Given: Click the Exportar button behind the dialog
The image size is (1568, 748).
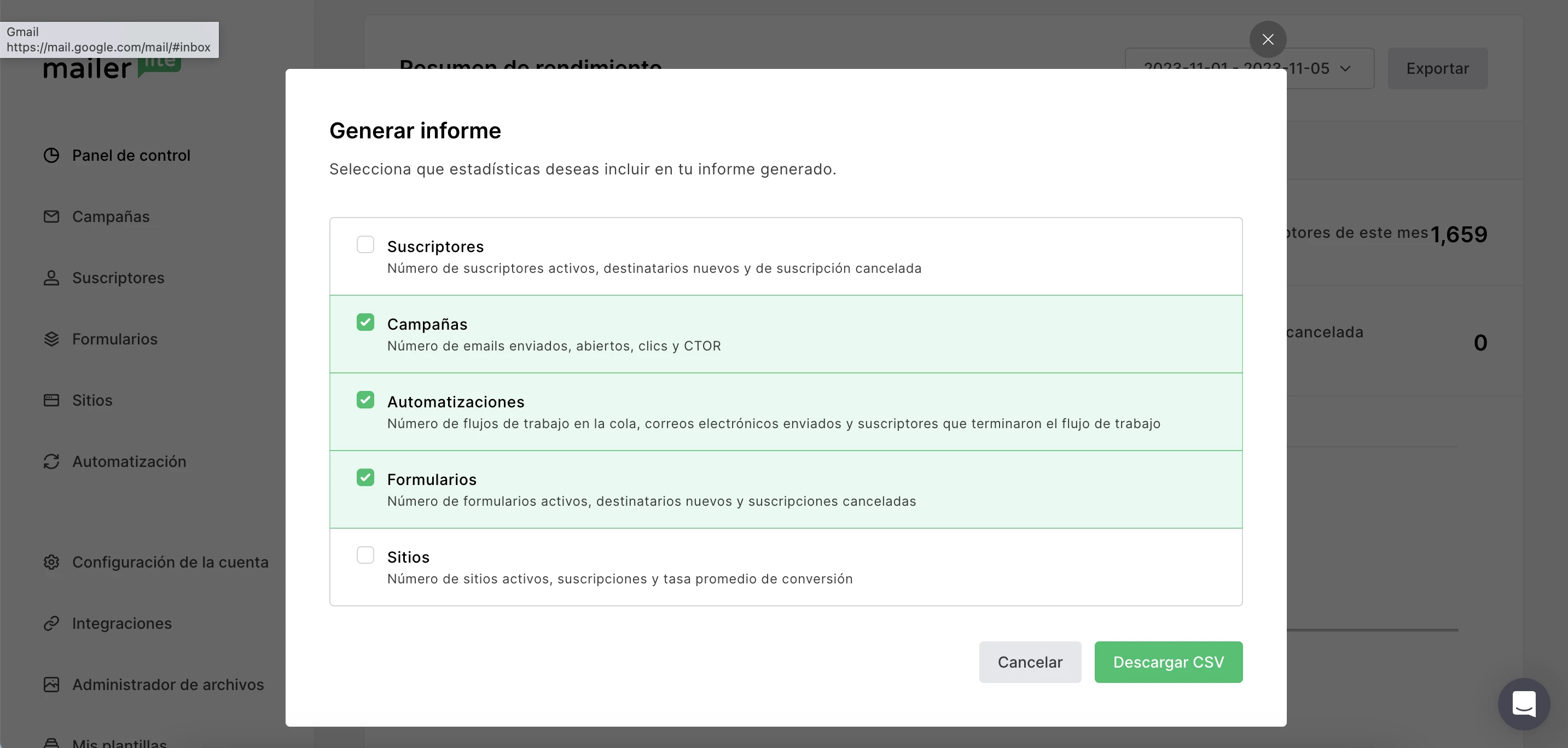Looking at the screenshot, I should (1438, 68).
